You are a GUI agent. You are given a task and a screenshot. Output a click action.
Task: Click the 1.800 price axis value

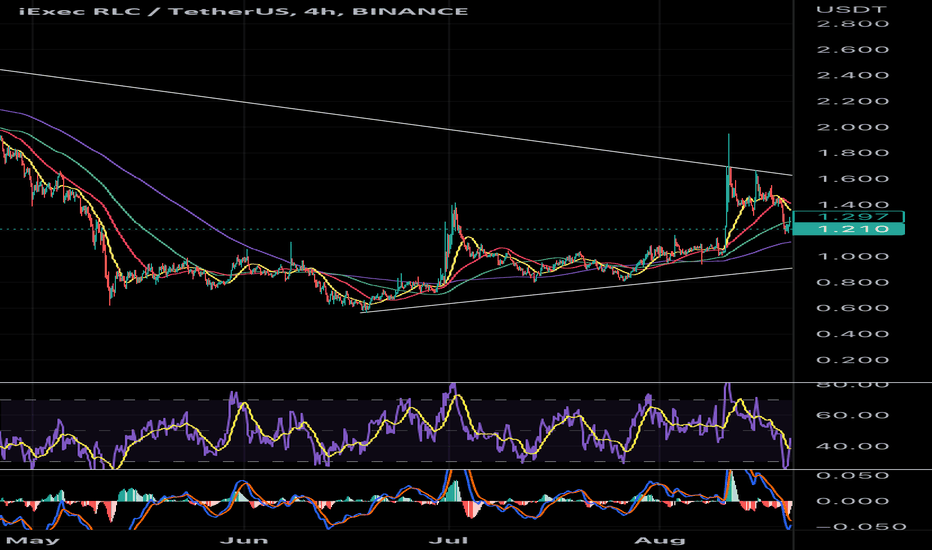pos(852,153)
